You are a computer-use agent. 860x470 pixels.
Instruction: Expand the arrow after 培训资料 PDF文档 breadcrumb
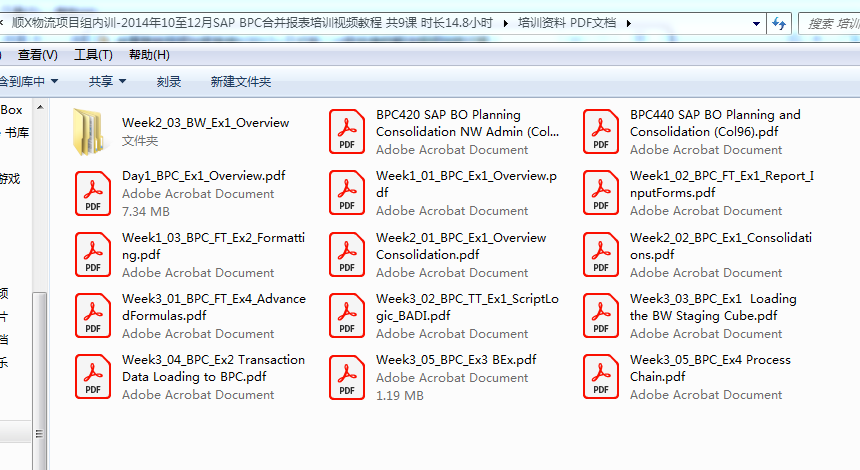(x=629, y=23)
